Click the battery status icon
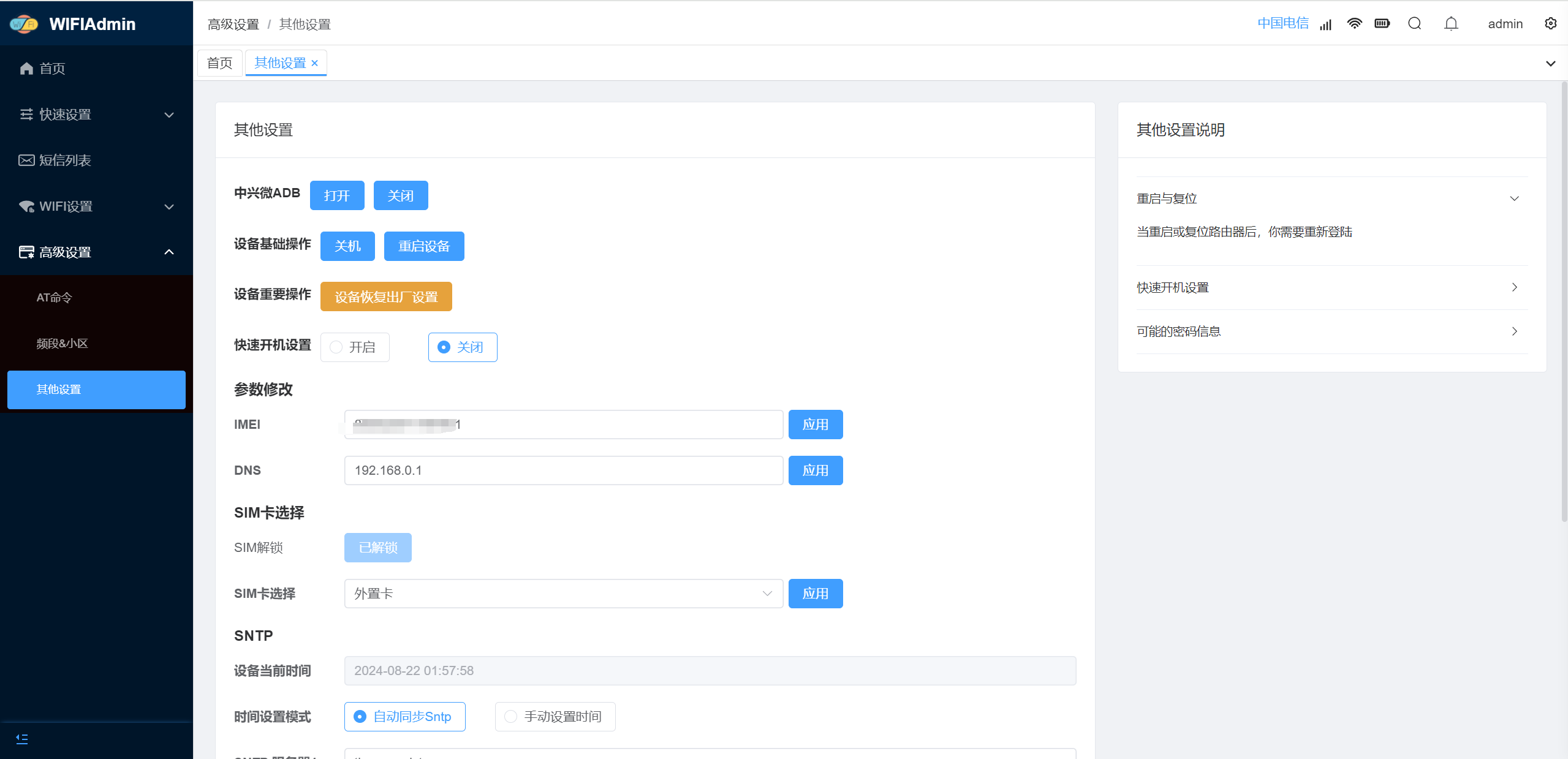 1382,24
